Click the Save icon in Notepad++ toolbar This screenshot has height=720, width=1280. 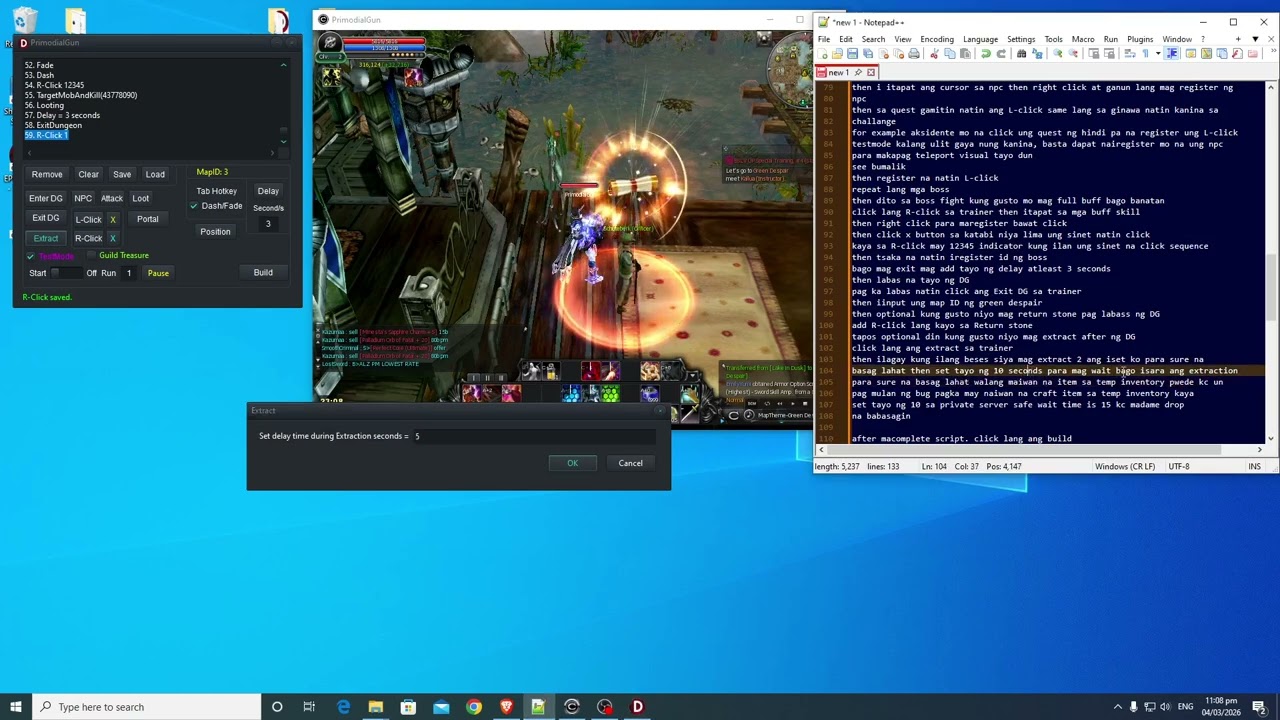[852, 53]
